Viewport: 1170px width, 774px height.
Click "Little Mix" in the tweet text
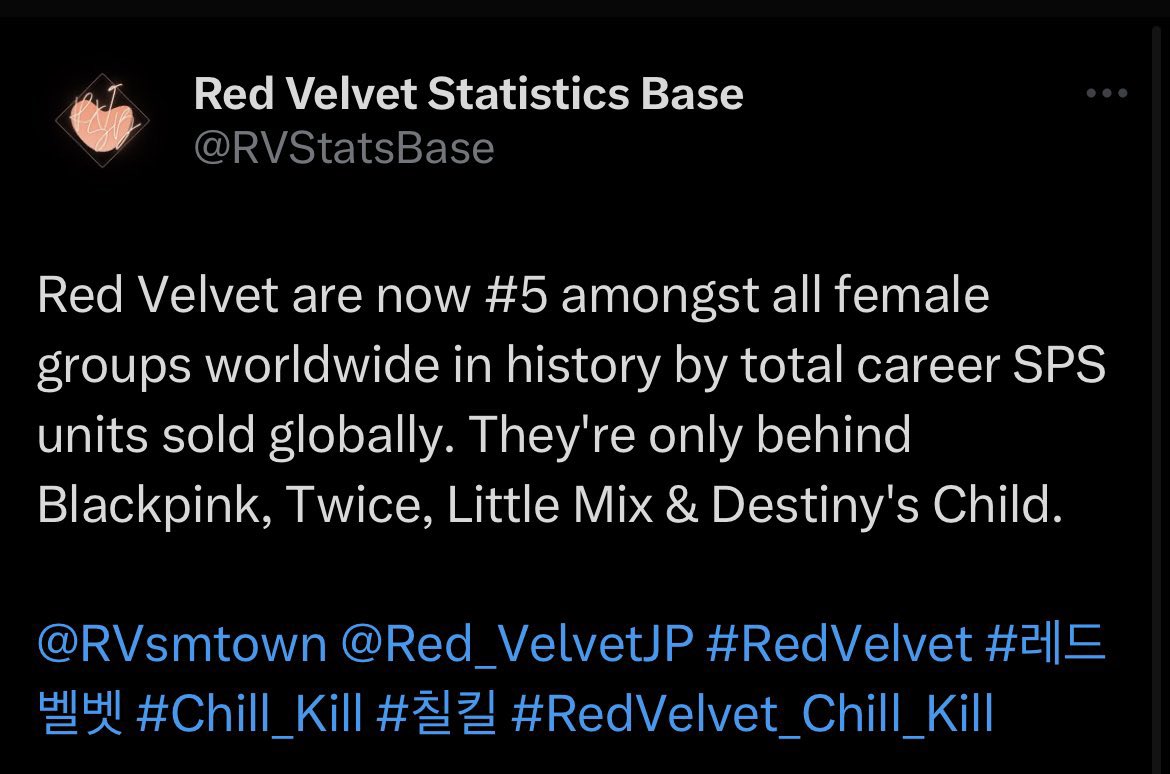pos(550,505)
